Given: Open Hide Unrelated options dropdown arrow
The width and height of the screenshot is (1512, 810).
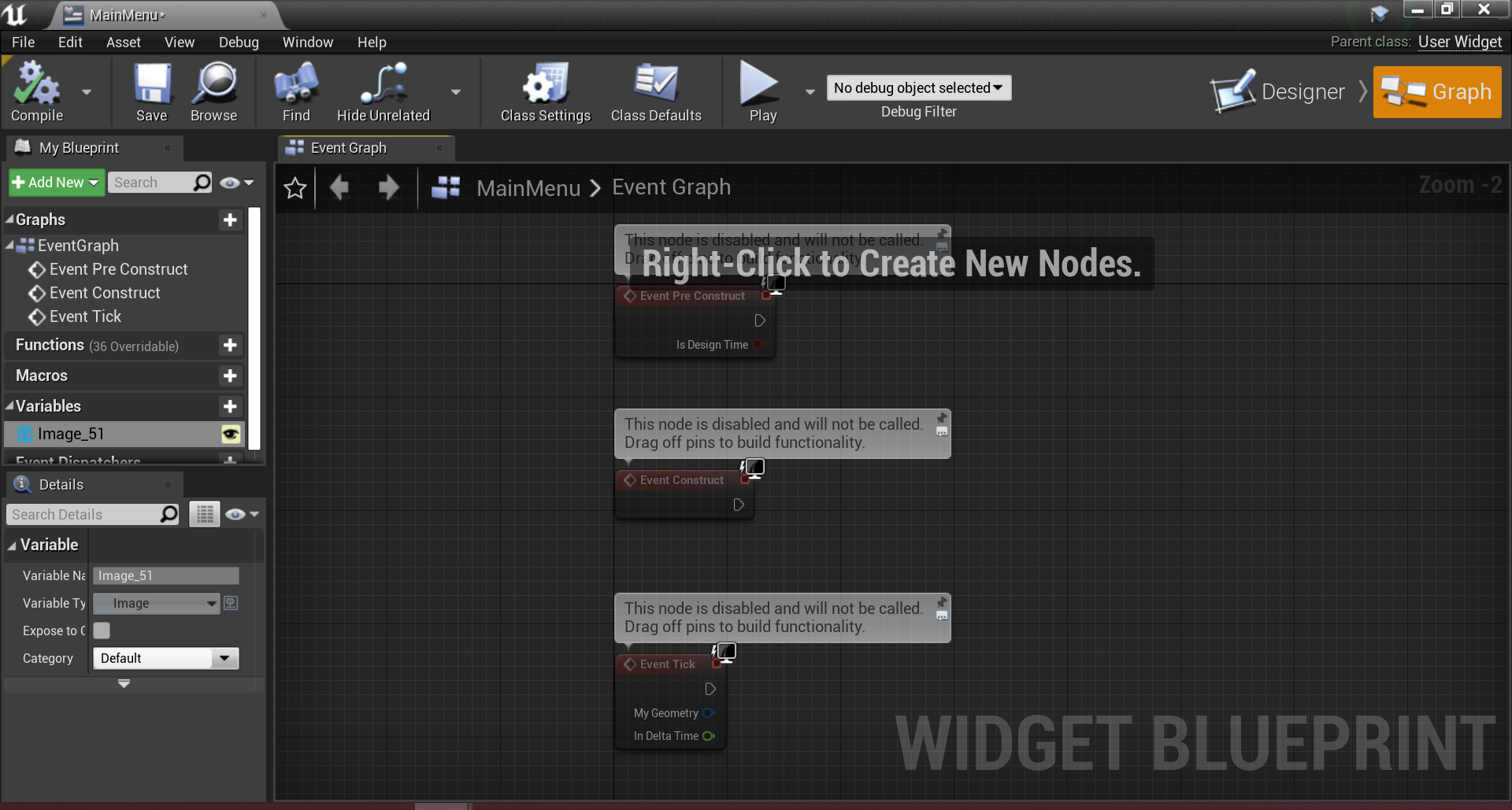Looking at the screenshot, I should [x=456, y=93].
